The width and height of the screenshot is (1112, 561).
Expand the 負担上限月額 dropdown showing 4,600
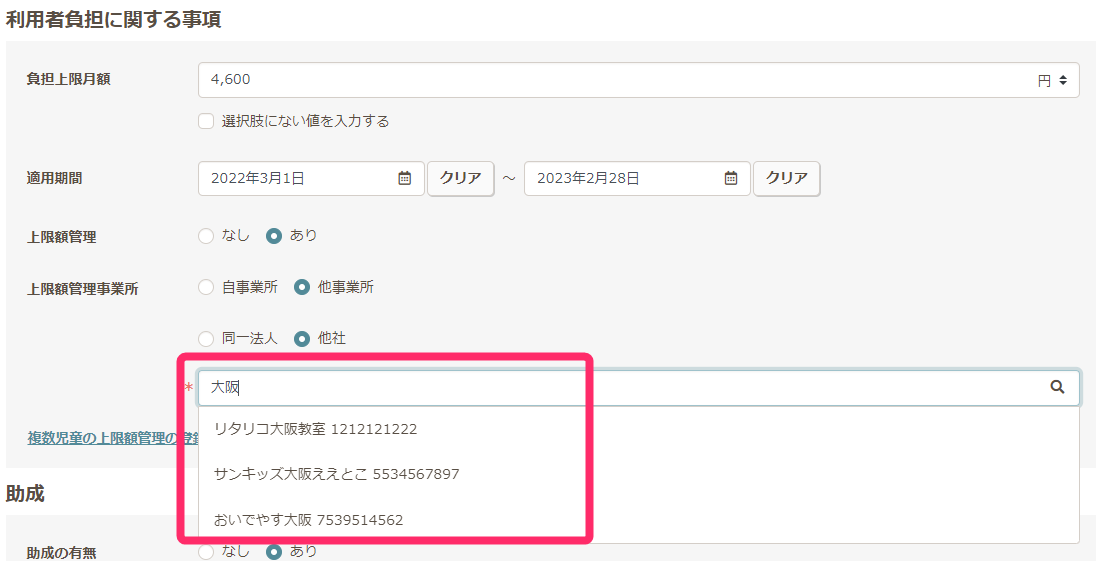[638, 80]
